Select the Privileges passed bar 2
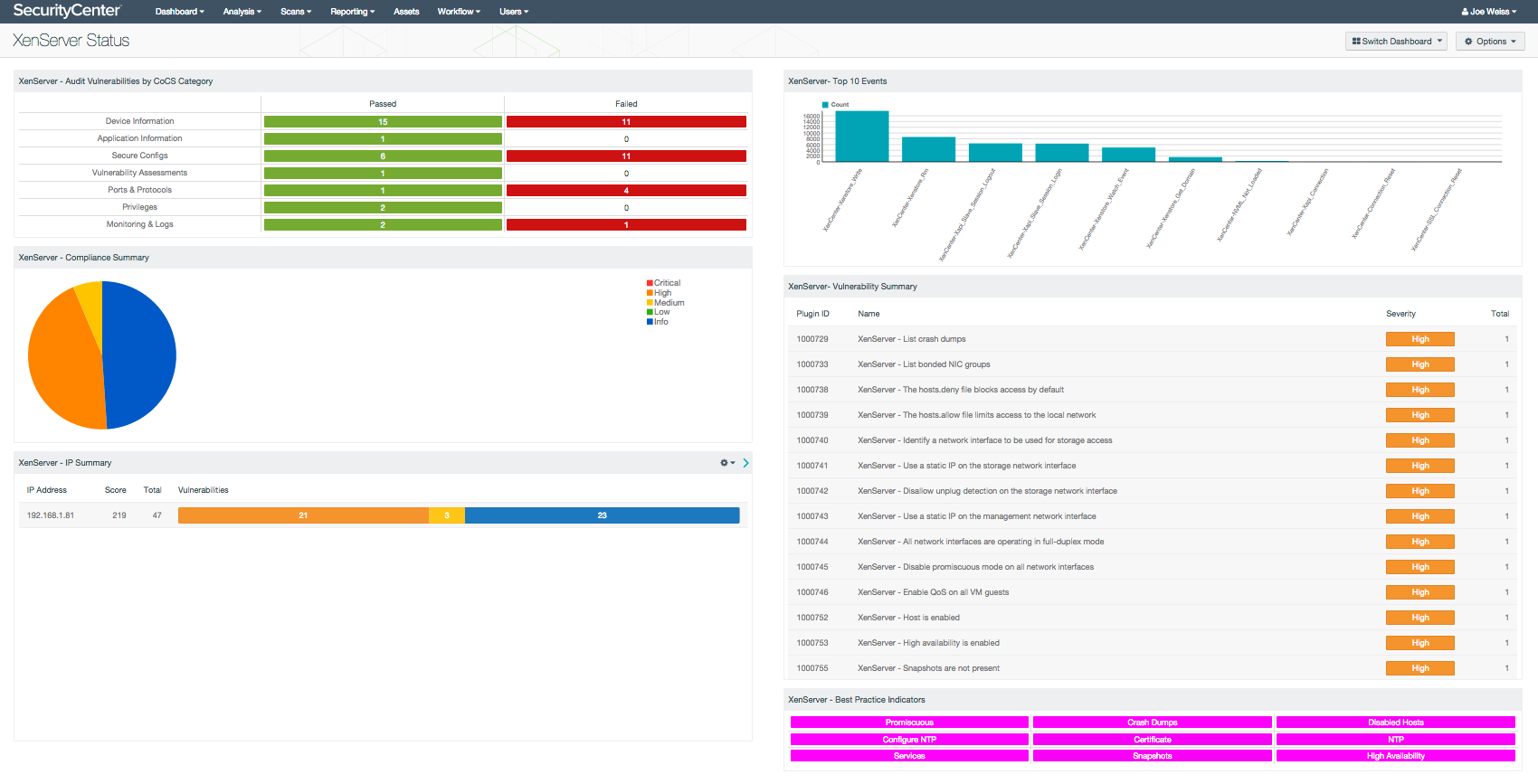Image resolution: width=1538 pixels, height=784 pixels. pyautogui.click(x=383, y=208)
